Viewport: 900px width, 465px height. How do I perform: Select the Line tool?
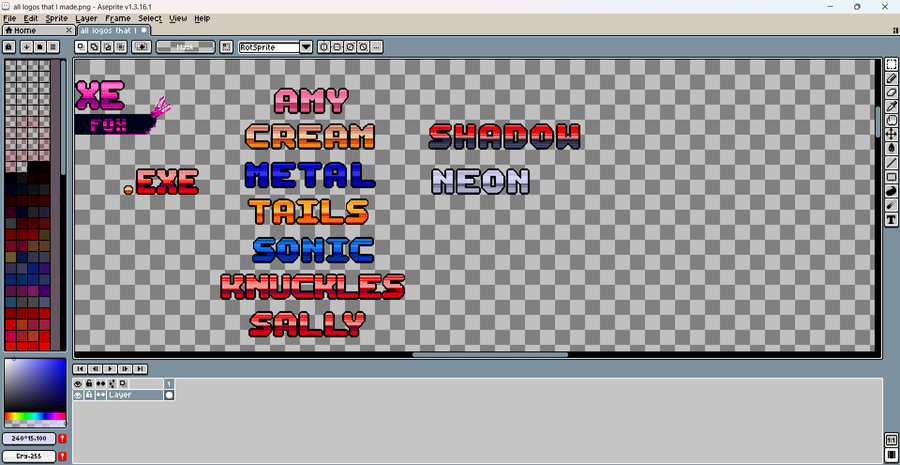point(891,162)
